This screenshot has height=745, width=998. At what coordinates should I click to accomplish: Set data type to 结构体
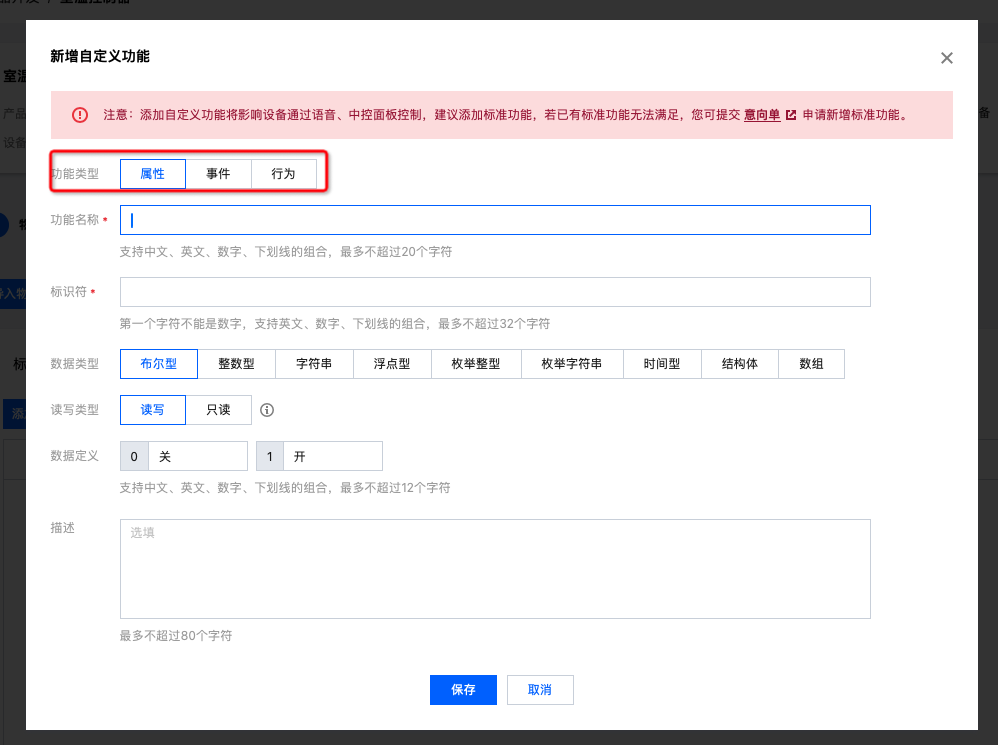[740, 364]
